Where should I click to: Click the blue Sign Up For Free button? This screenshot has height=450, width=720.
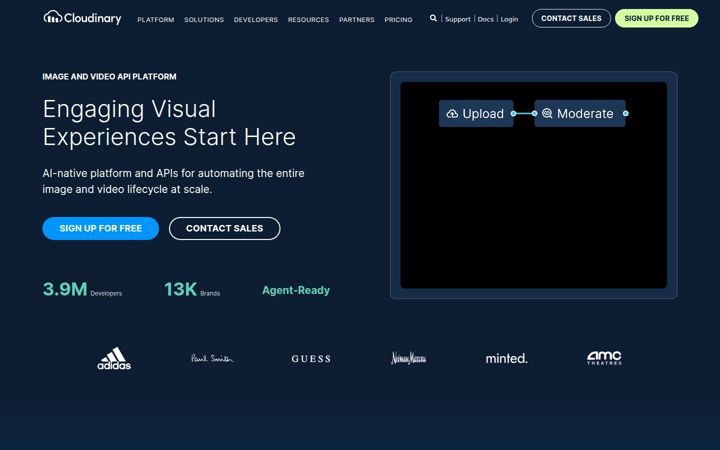101,228
